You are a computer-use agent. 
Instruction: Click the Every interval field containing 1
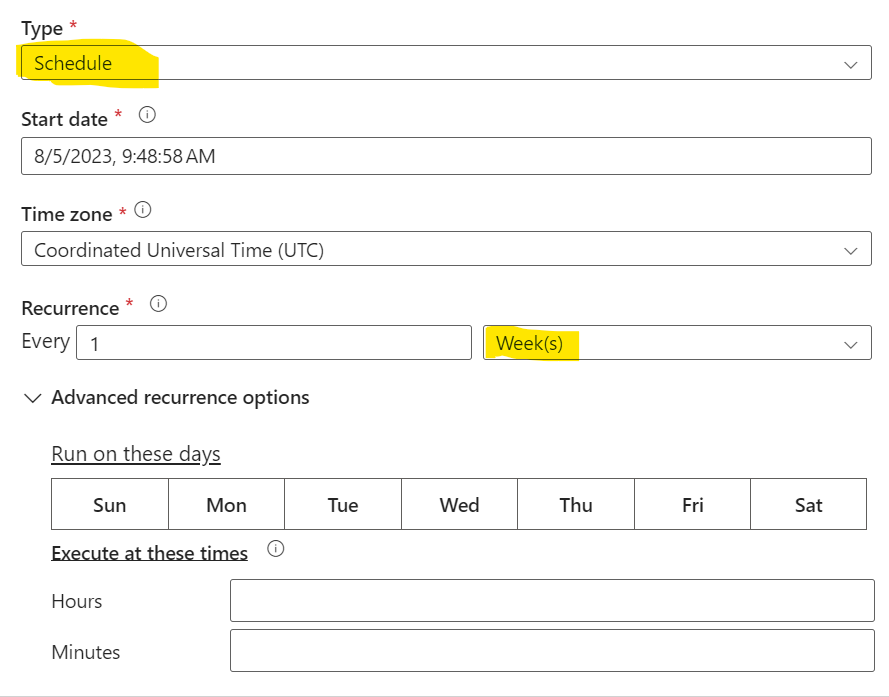(x=274, y=342)
